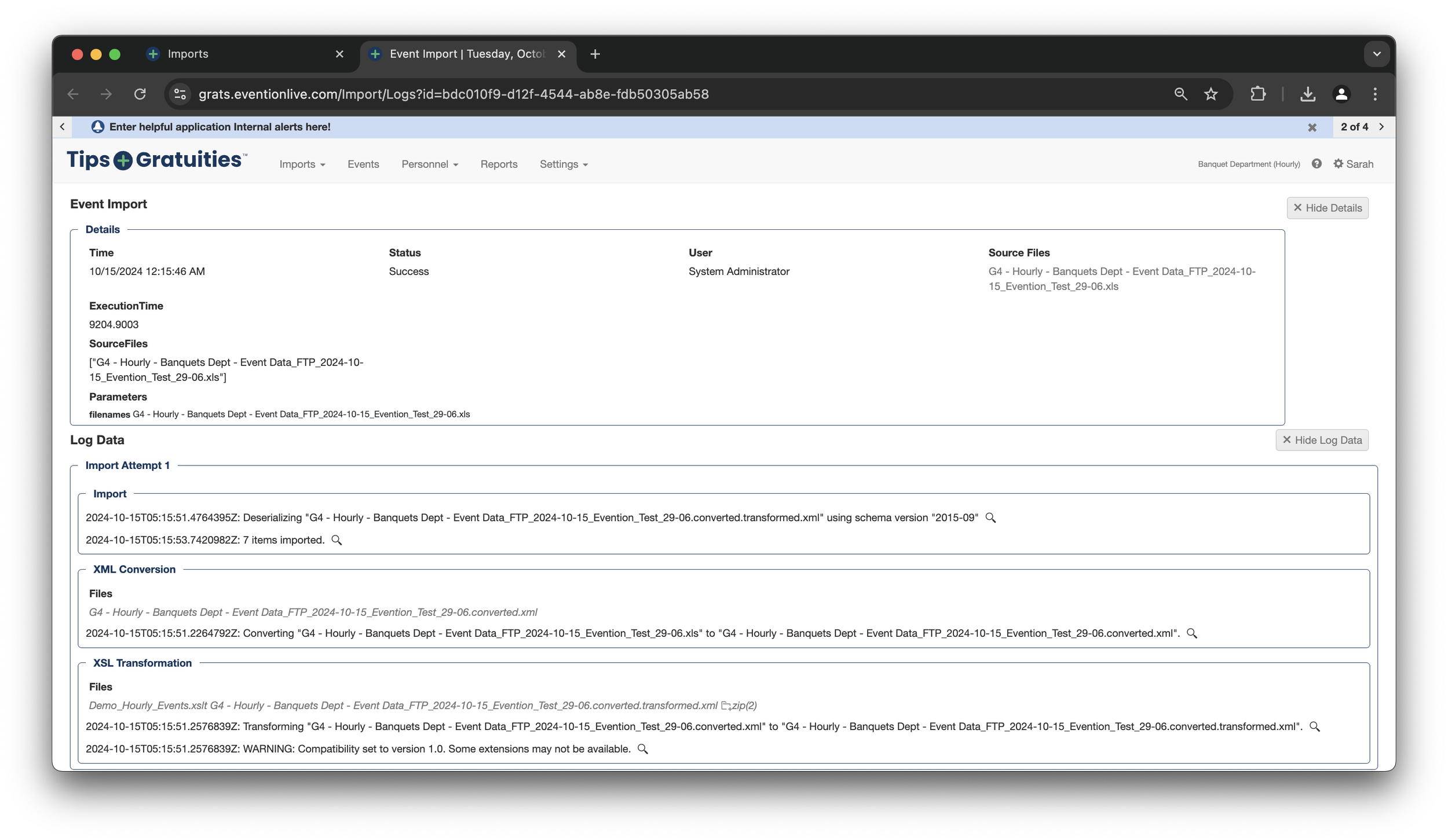Screen dimensions: 1448x840
Task: Click magnifier icon next to Converting log entry
Action: click(1191, 633)
